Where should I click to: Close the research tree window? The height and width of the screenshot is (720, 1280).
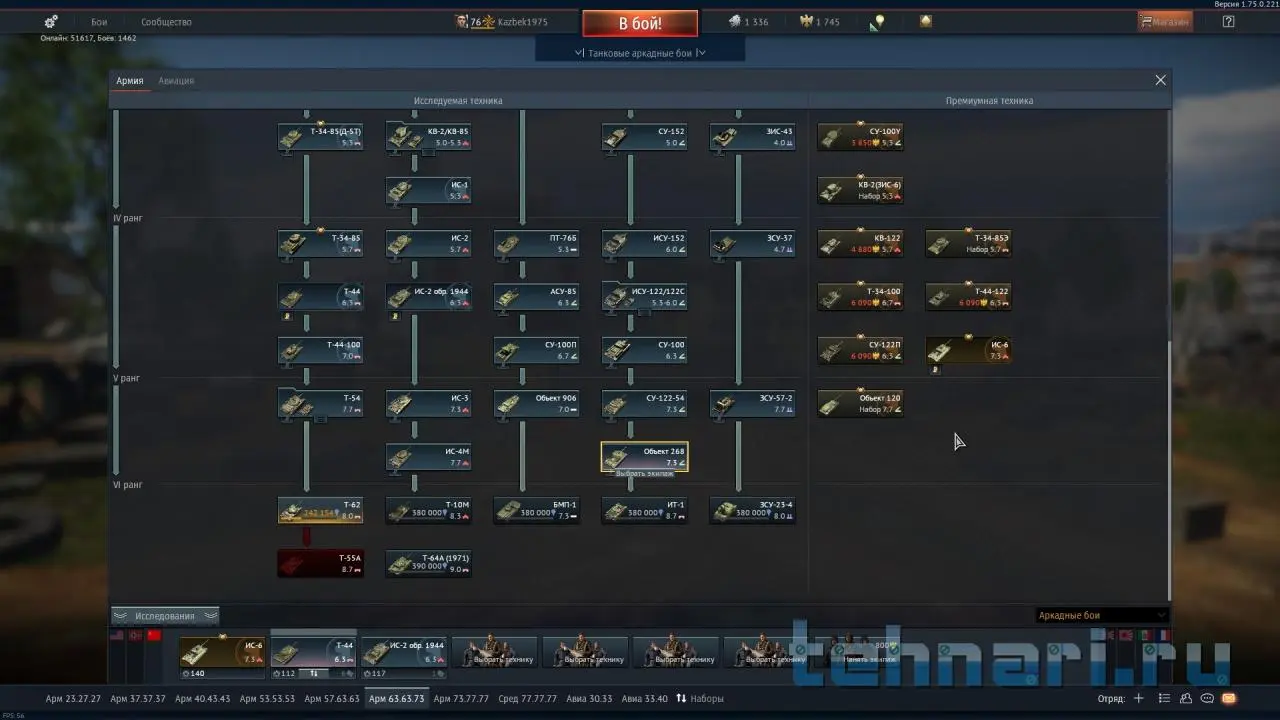1160,80
